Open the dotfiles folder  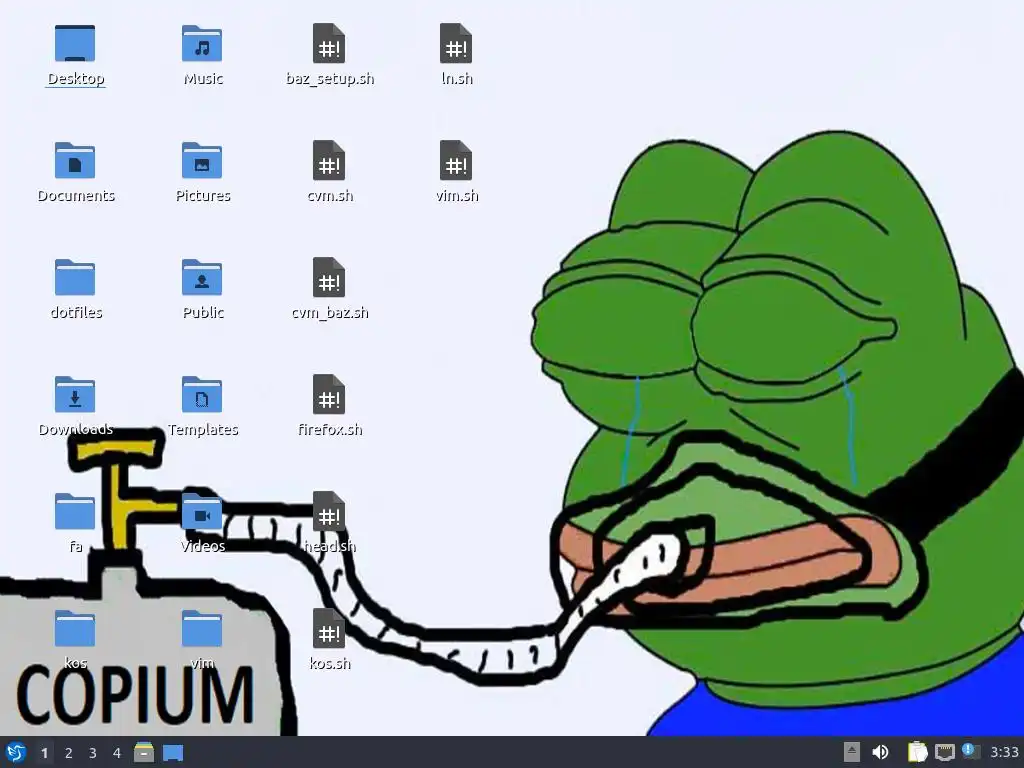point(75,278)
